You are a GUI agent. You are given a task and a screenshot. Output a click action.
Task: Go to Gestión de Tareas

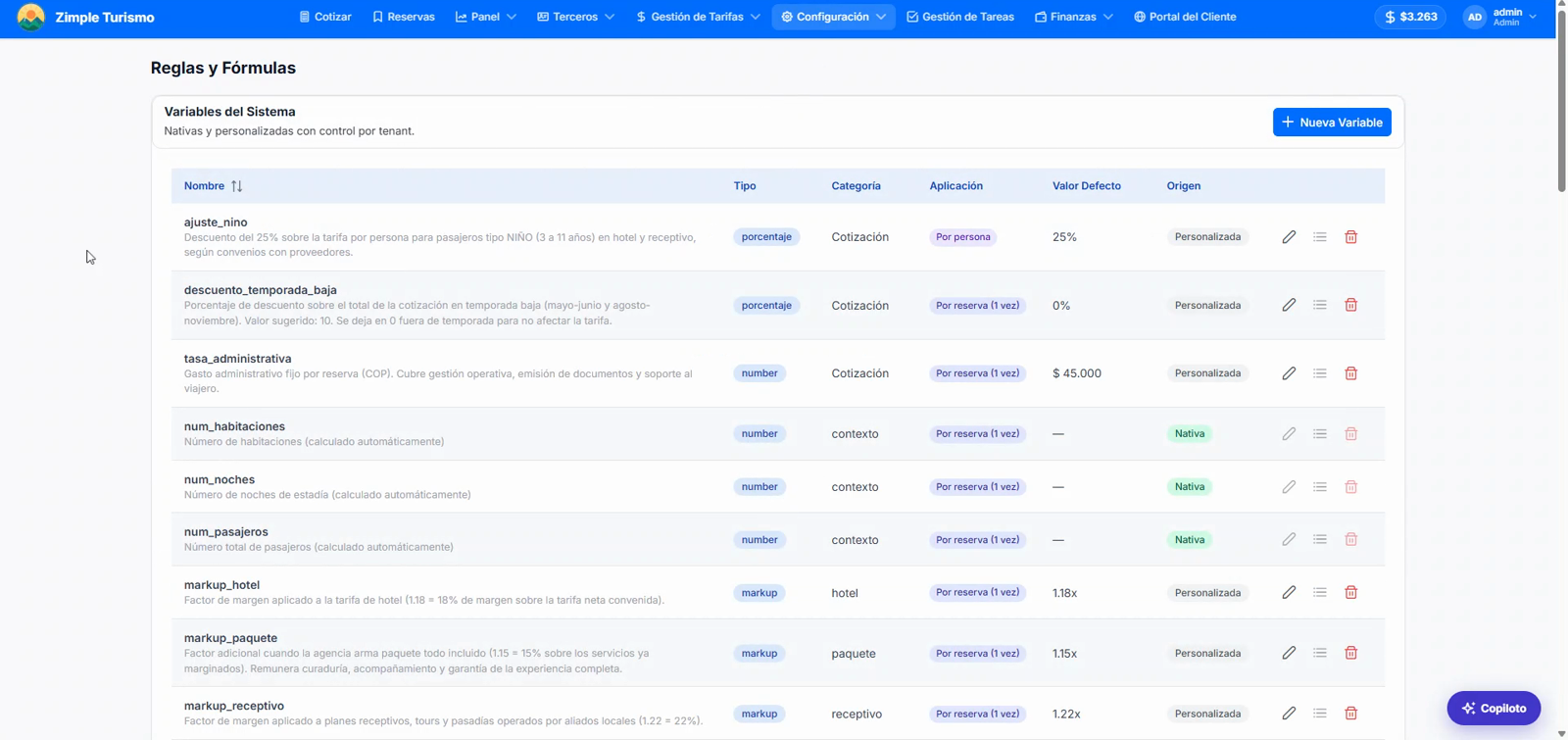click(960, 17)
